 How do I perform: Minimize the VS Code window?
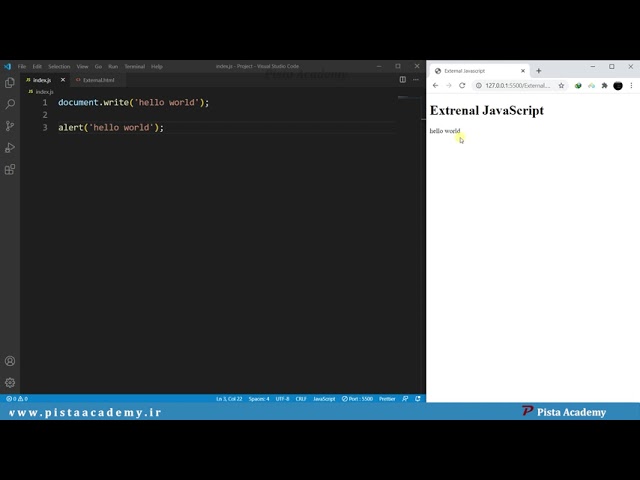[x=379, y=66]
